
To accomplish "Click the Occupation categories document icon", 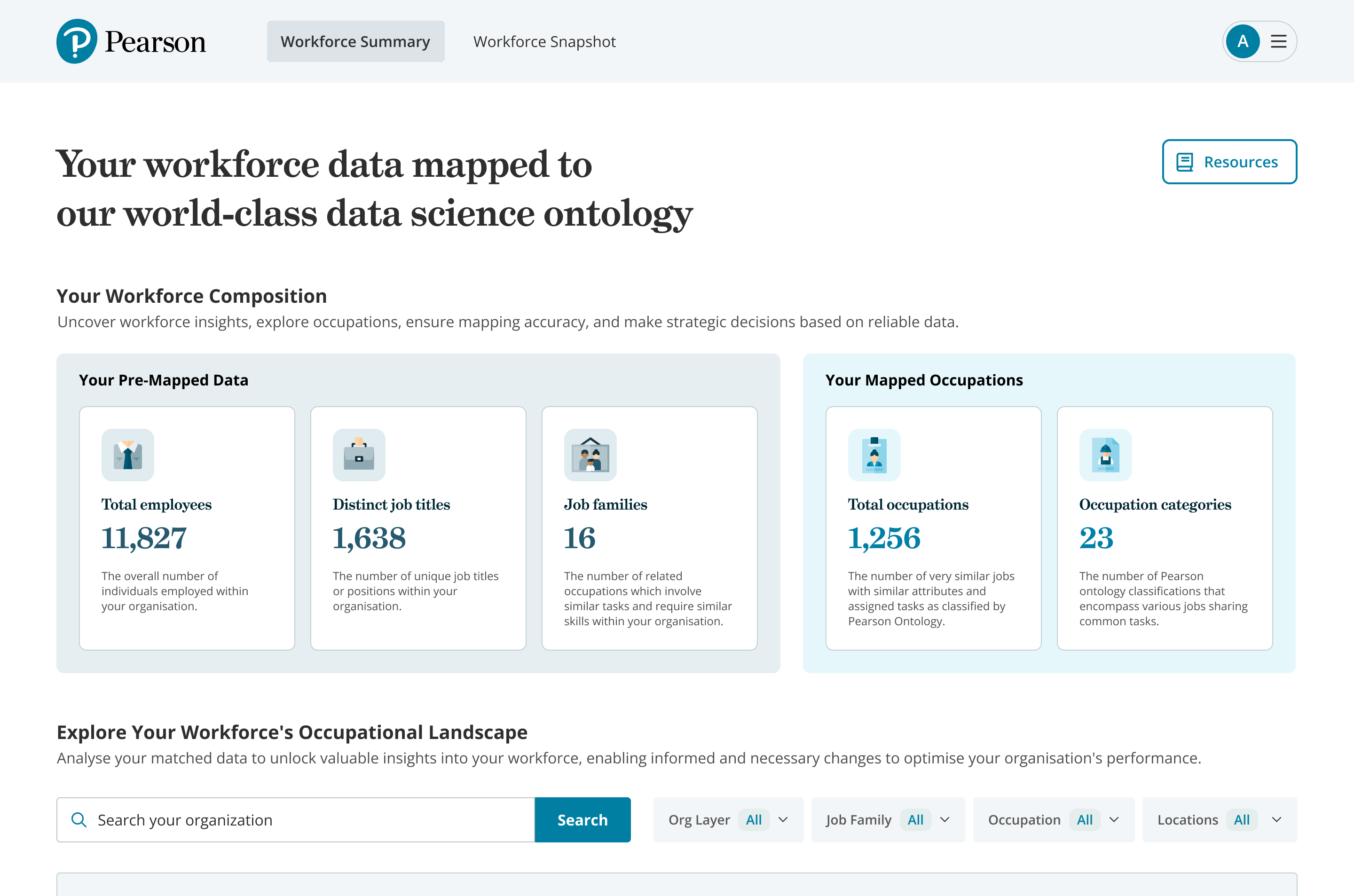I will coord(1105,455).
